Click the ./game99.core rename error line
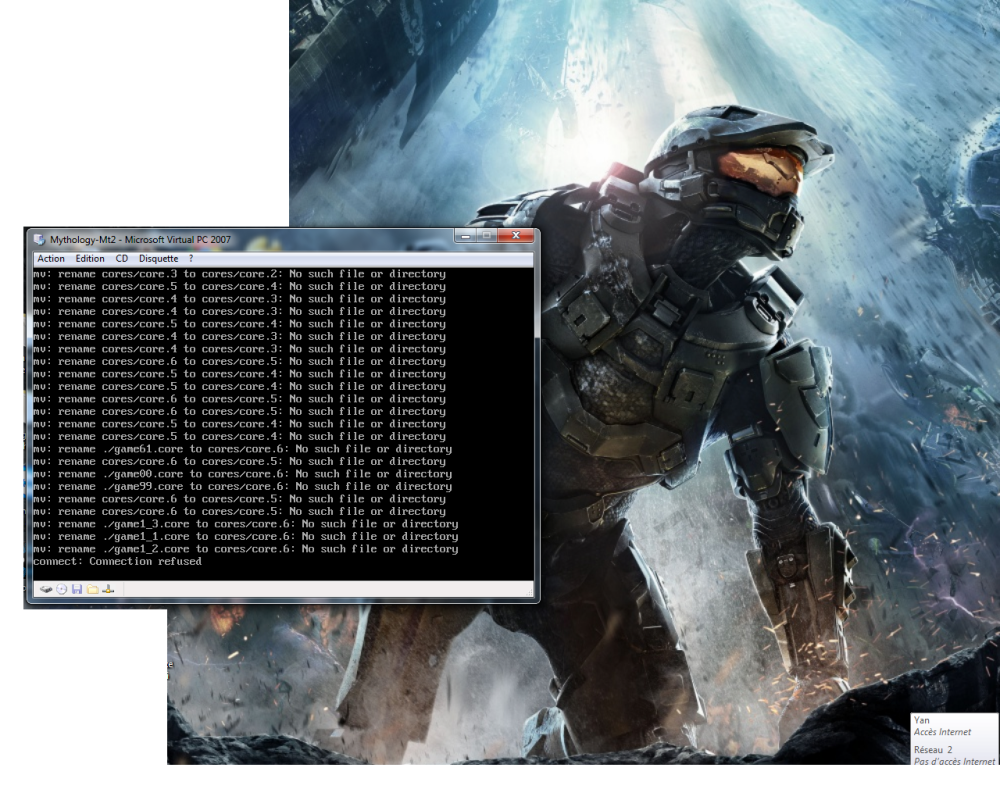1000x800 pixels. coord(242,487)
